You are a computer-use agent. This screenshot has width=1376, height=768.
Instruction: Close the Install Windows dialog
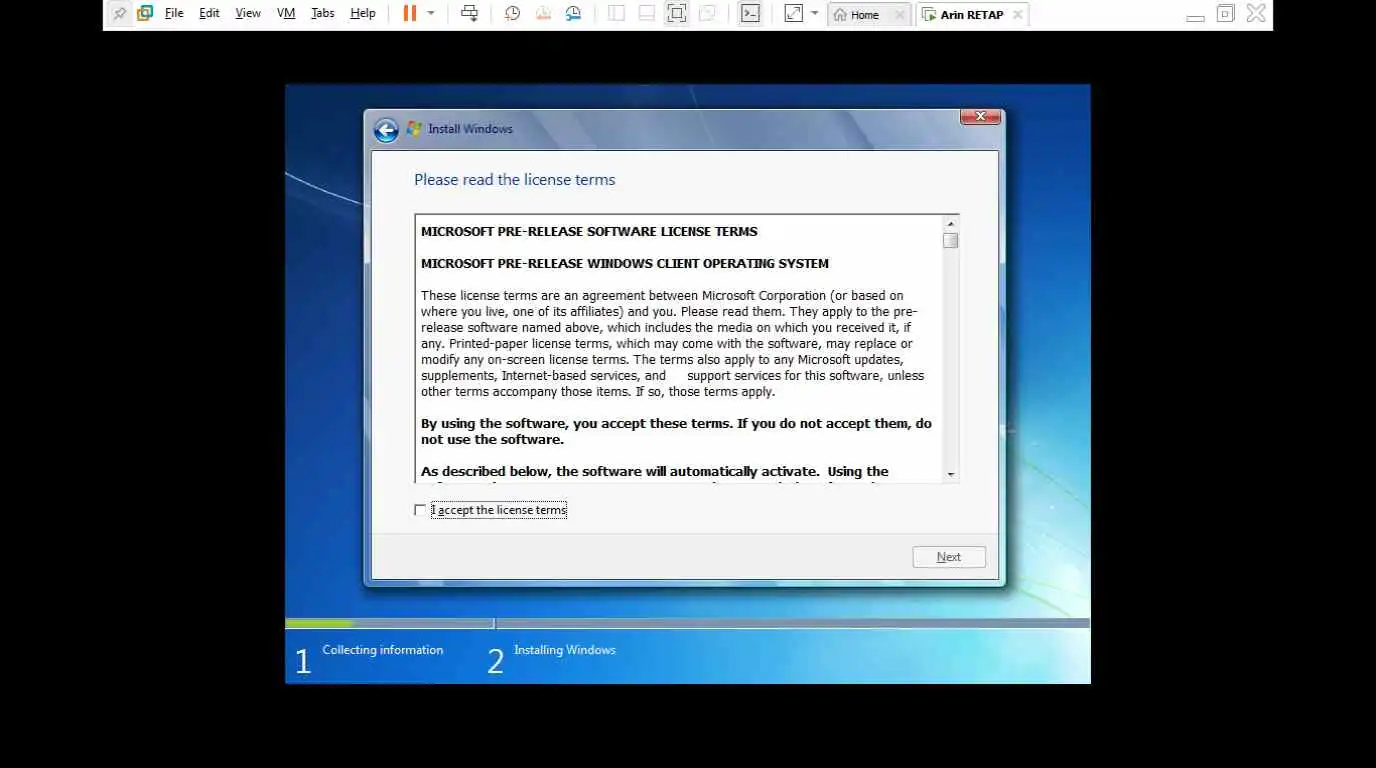980,117
